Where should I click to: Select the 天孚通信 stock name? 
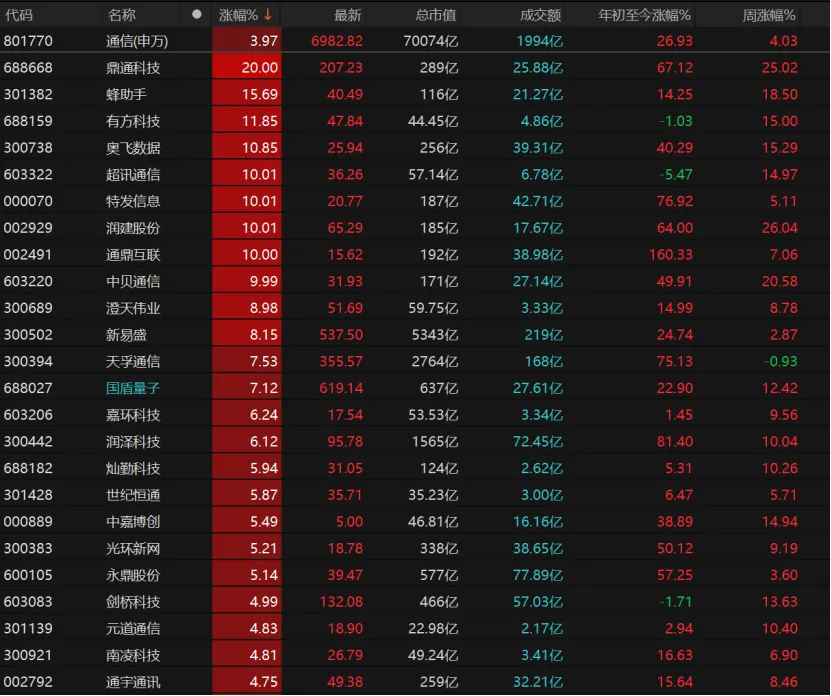pyautogui.click(x=135, y=361)
